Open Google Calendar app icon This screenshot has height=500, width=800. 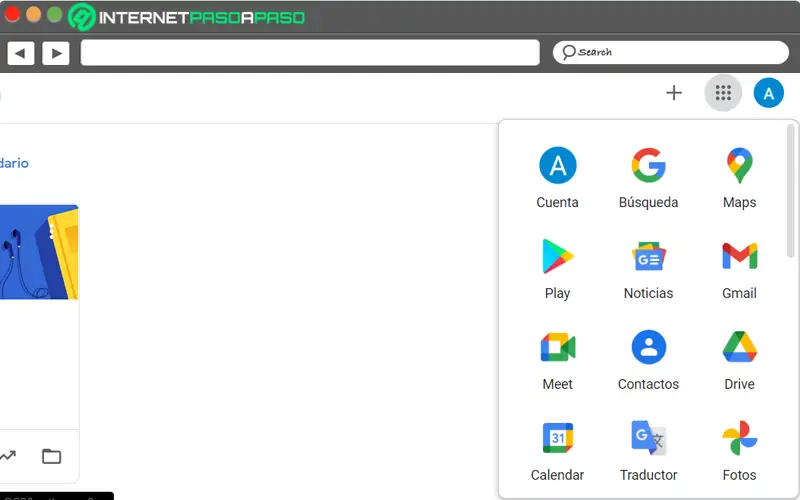point(557,438)
